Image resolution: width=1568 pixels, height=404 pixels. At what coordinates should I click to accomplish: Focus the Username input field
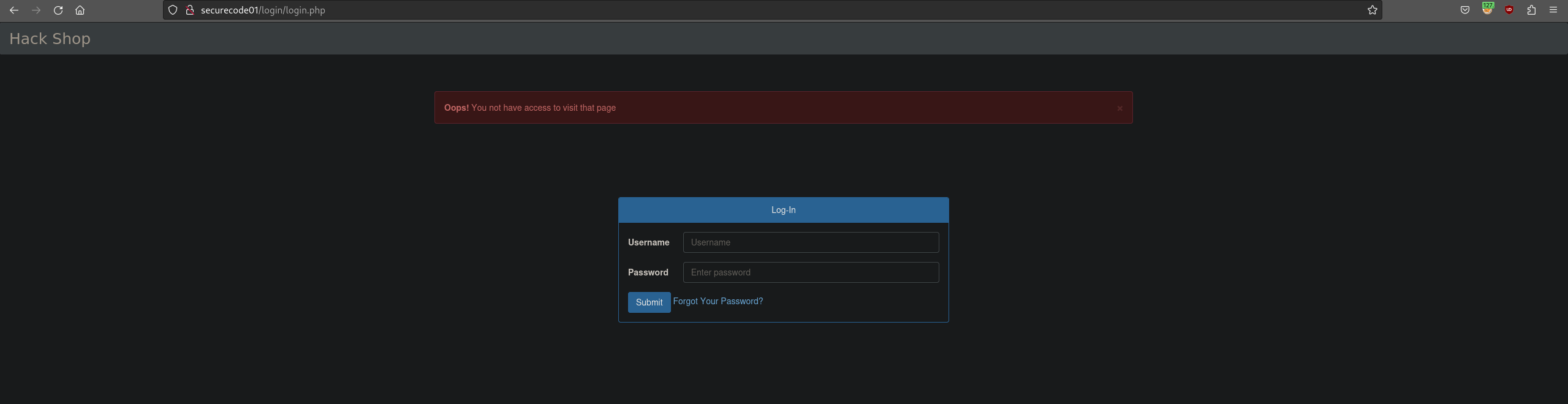click(x=811, y=242)
